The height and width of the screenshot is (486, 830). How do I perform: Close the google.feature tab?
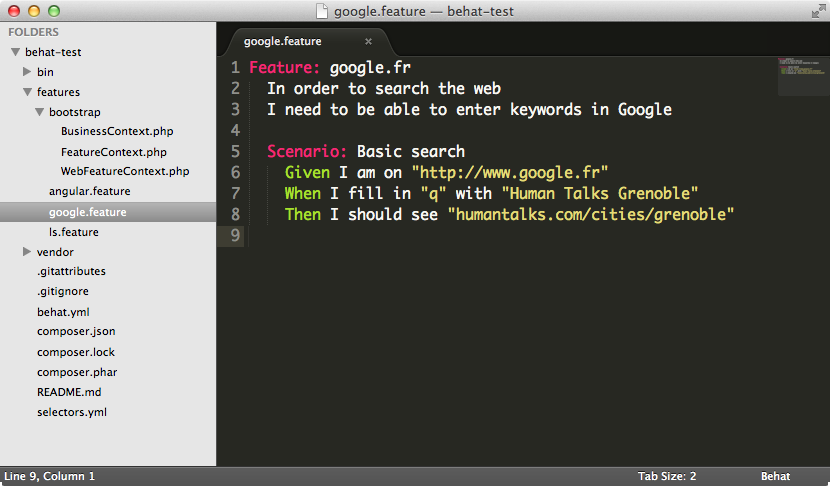pos(368,41)
